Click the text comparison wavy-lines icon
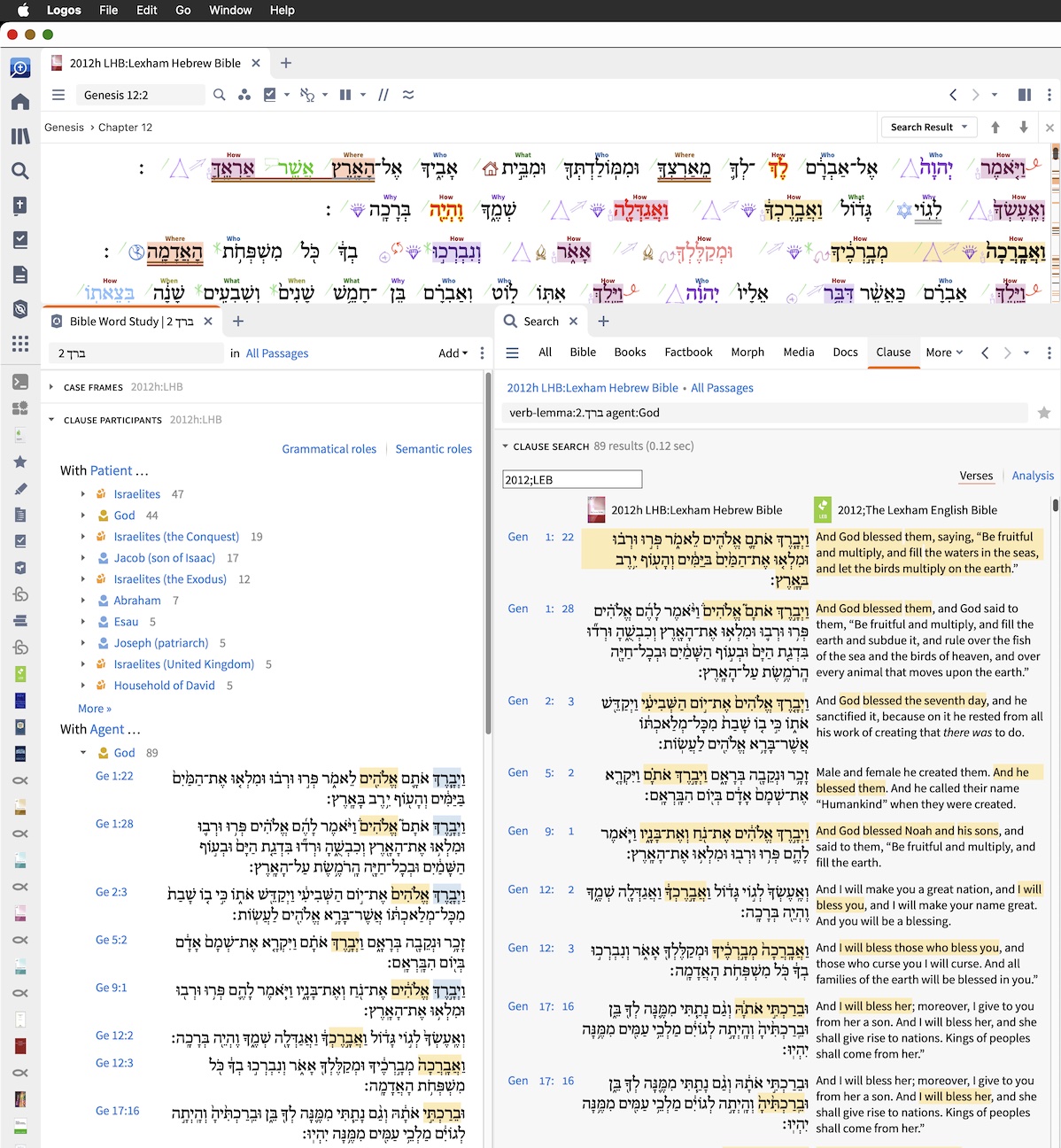This screenshot has height=1148, width=1061. tap(408, 95)
